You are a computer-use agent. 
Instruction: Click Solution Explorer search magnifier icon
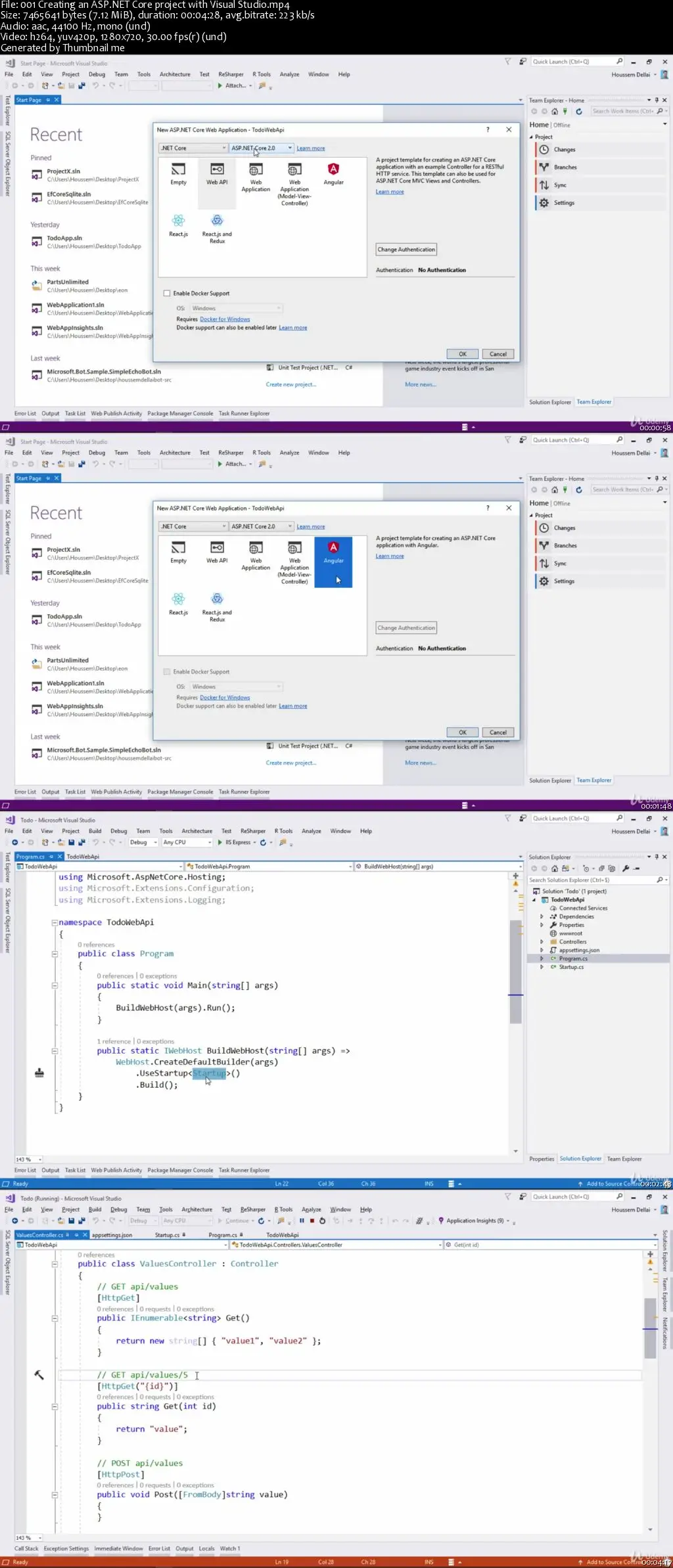(x=660, y=880)
